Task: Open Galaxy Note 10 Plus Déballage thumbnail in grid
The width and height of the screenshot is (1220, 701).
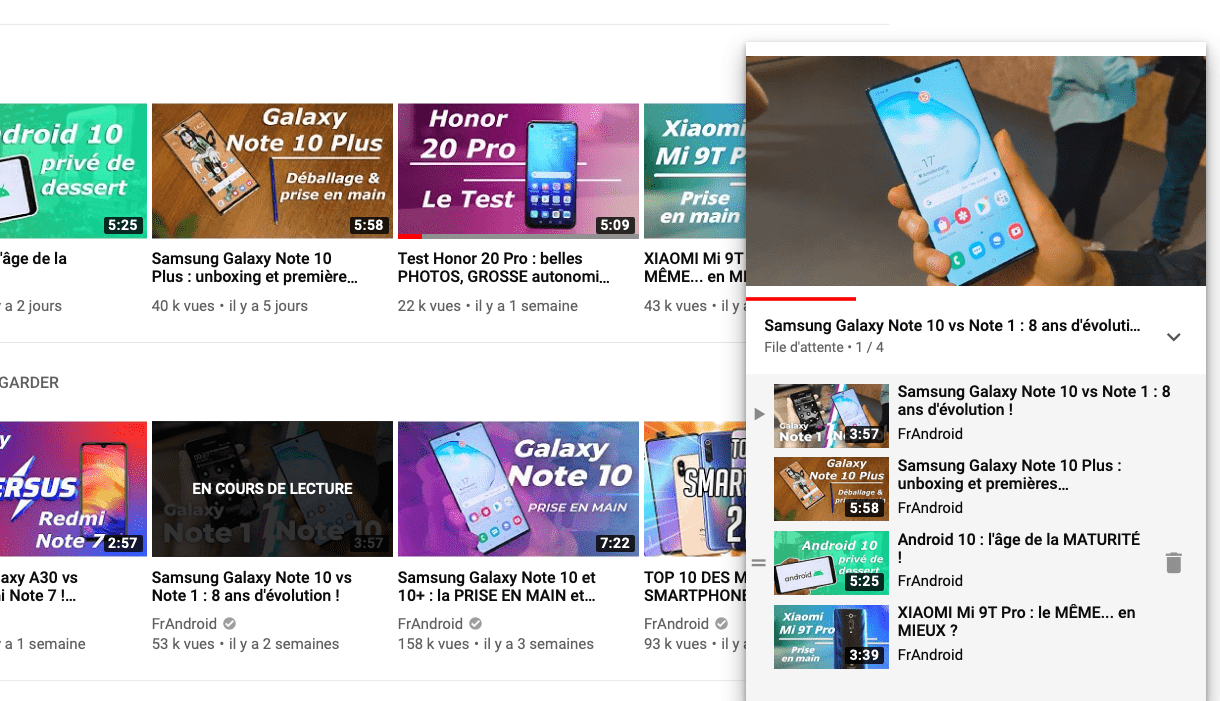Action: pyautogui.click(x=272, y=171)
